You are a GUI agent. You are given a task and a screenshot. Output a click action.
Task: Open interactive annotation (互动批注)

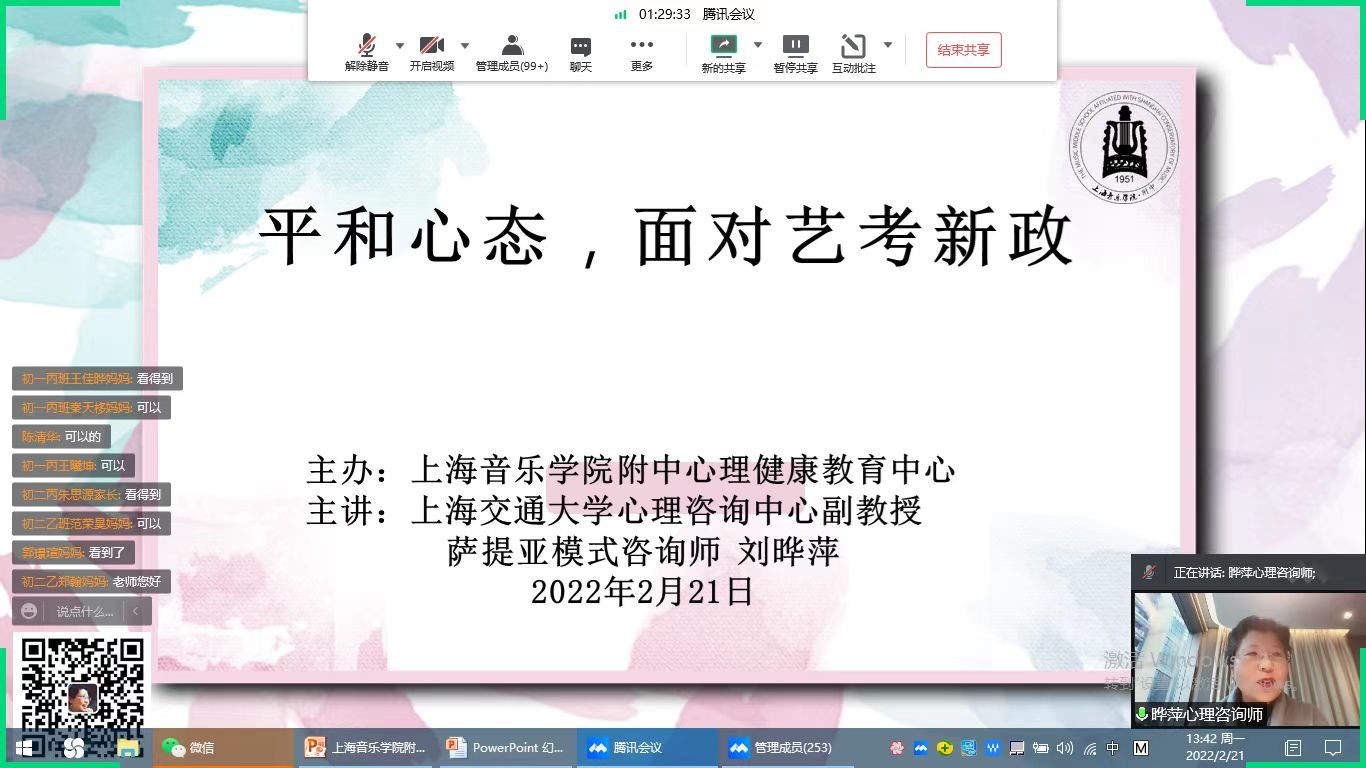point(853,53)
